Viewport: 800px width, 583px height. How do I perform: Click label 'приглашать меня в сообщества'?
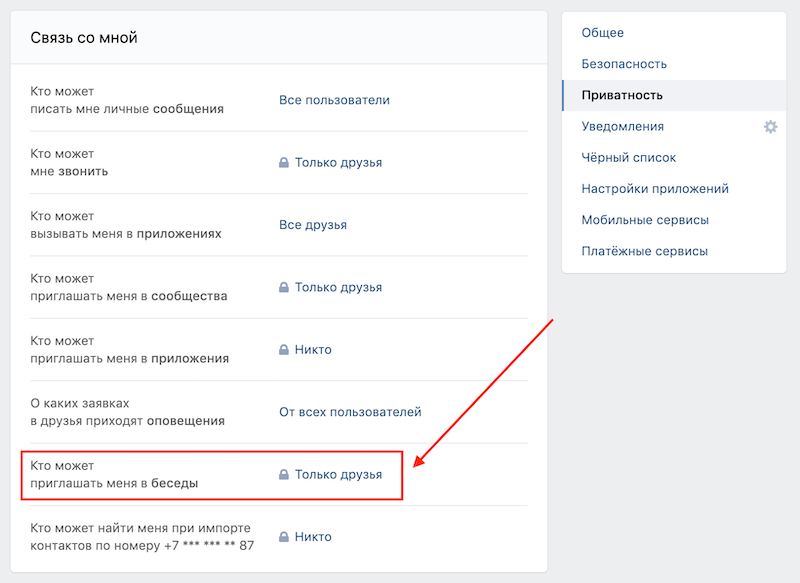click(x=129, y=296)
